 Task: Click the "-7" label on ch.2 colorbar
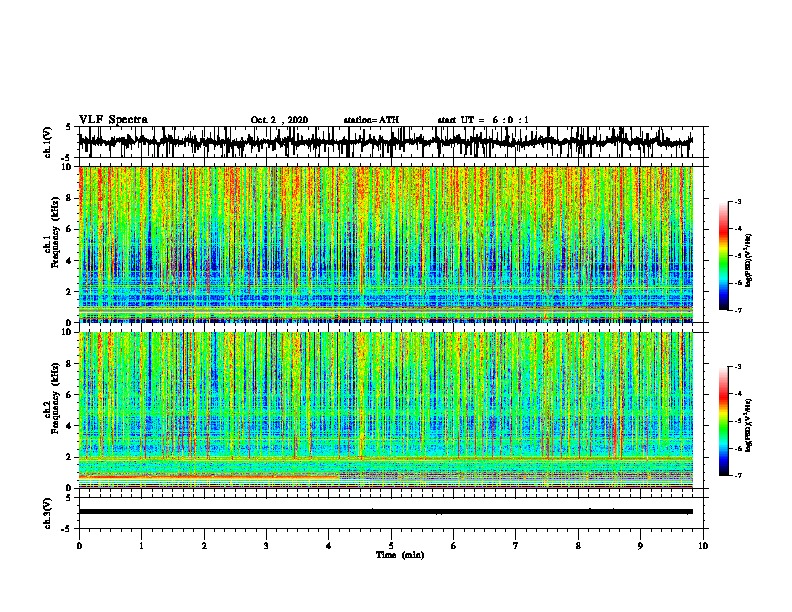coord(738,475)
